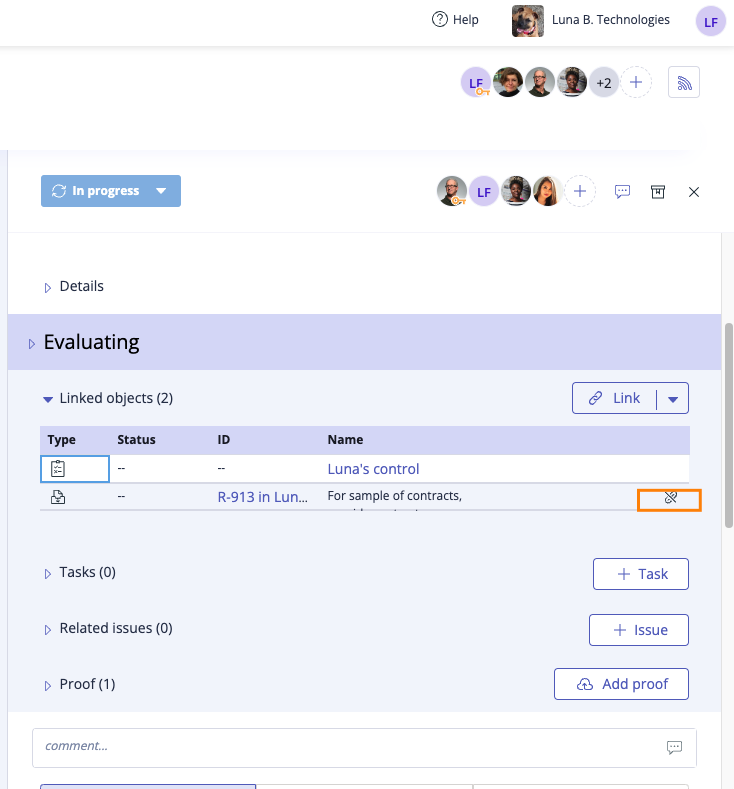Image resolution: width=734 pixels, height=789 pixels.
Task: Expand the Proof (1) section
Action: [x=47, y=685]
